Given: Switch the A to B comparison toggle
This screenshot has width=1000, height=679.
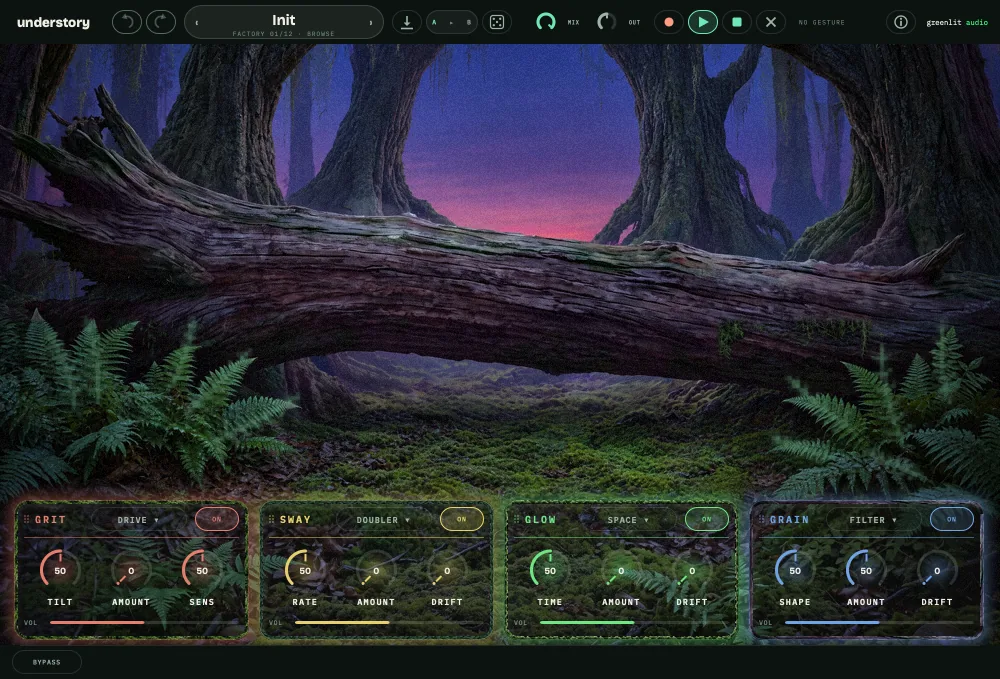Looking at the screenshot, I should 452,22.
